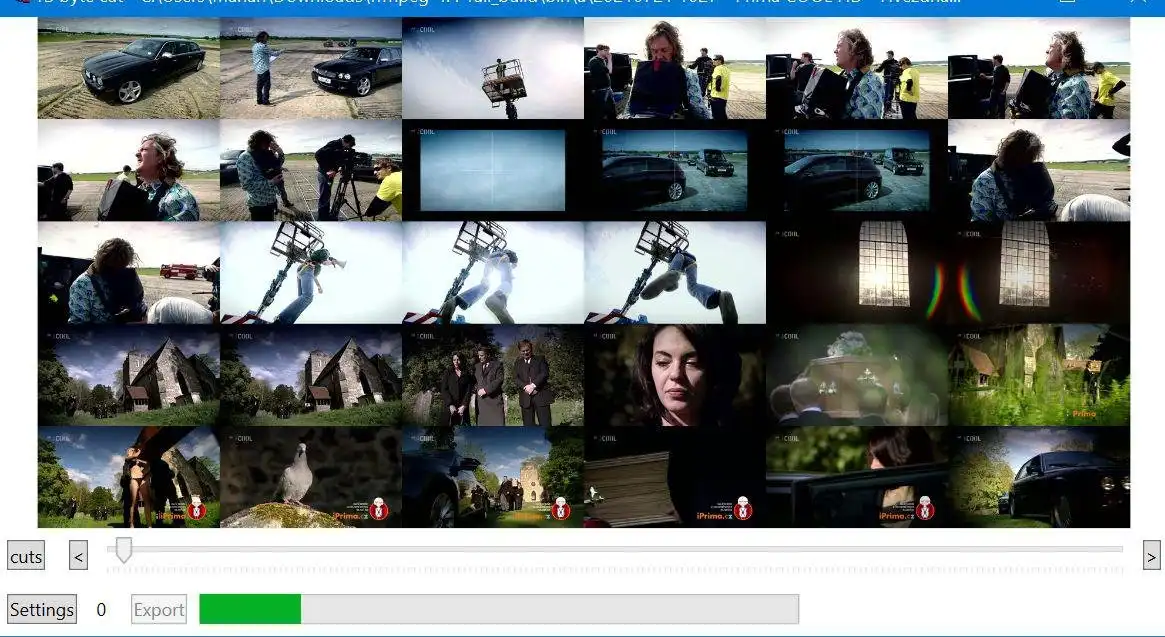Image resolution: width=1165 pixels, height=637 pixels.
Task: Select thumbnail of camera tripod operator
Action: [311, 170]
